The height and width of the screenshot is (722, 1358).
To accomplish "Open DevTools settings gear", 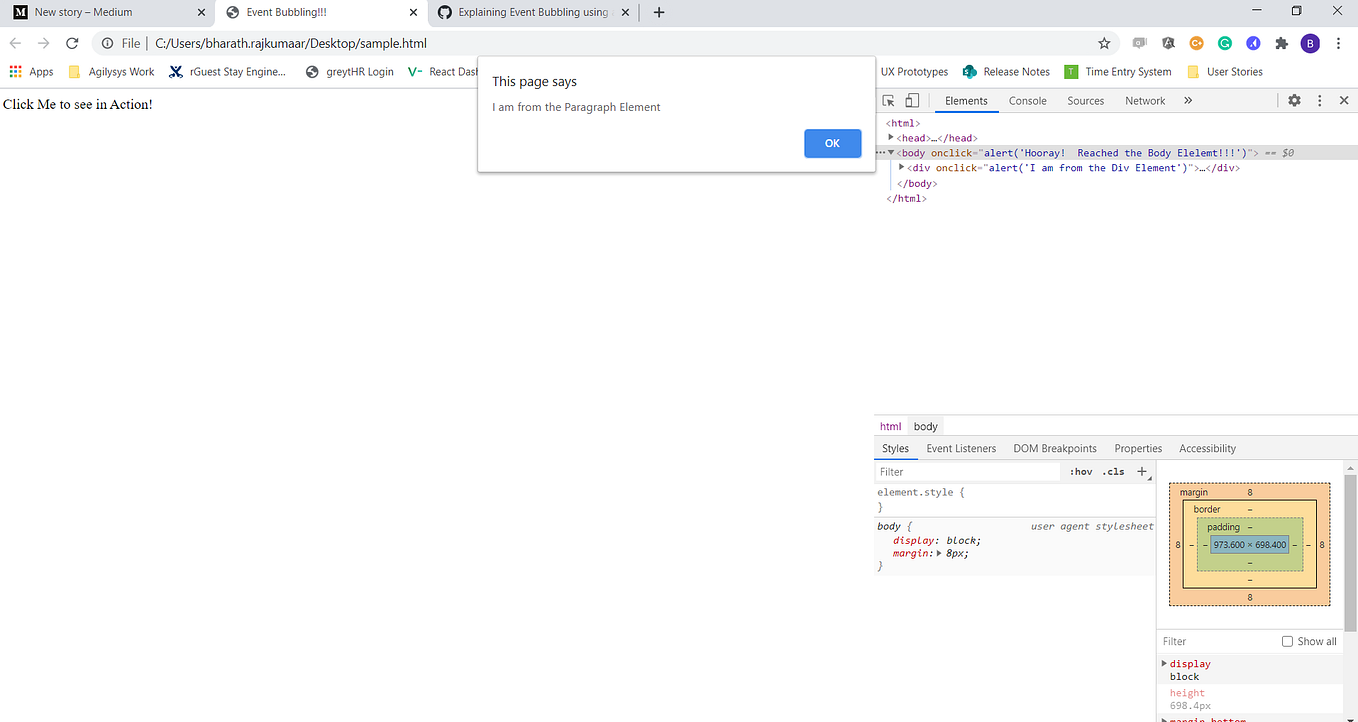I will [x=1296, y=100].
